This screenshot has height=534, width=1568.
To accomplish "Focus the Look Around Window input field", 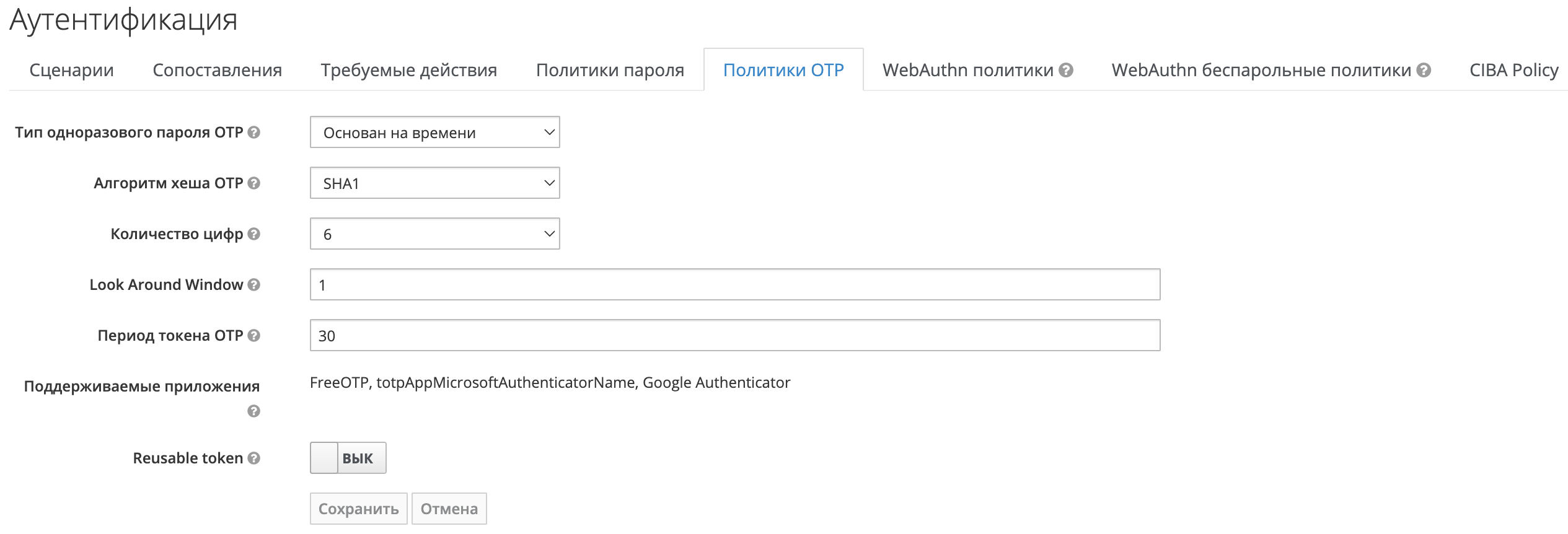I will coord(734,285).
